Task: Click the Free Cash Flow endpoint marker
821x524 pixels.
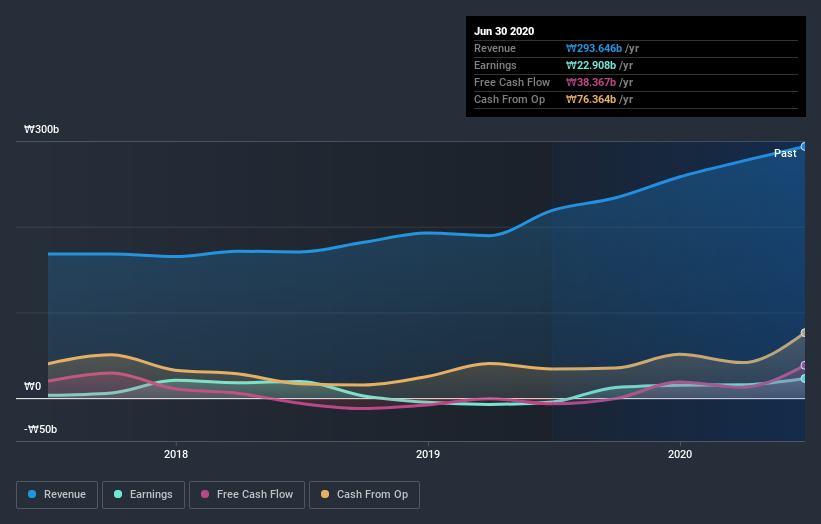Action: click(804, 365)
